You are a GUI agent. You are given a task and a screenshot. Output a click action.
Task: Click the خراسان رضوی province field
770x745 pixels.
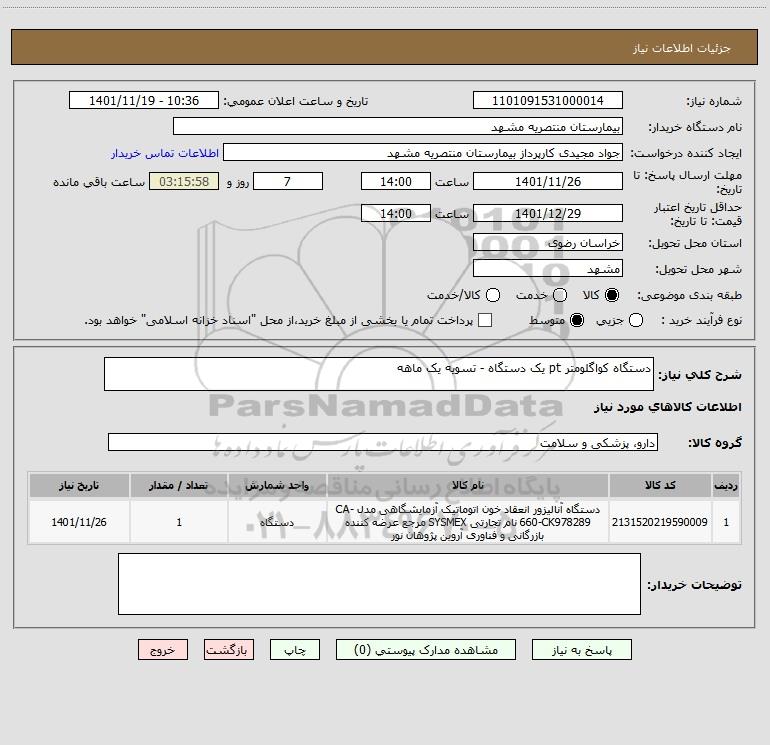point(548,242)
